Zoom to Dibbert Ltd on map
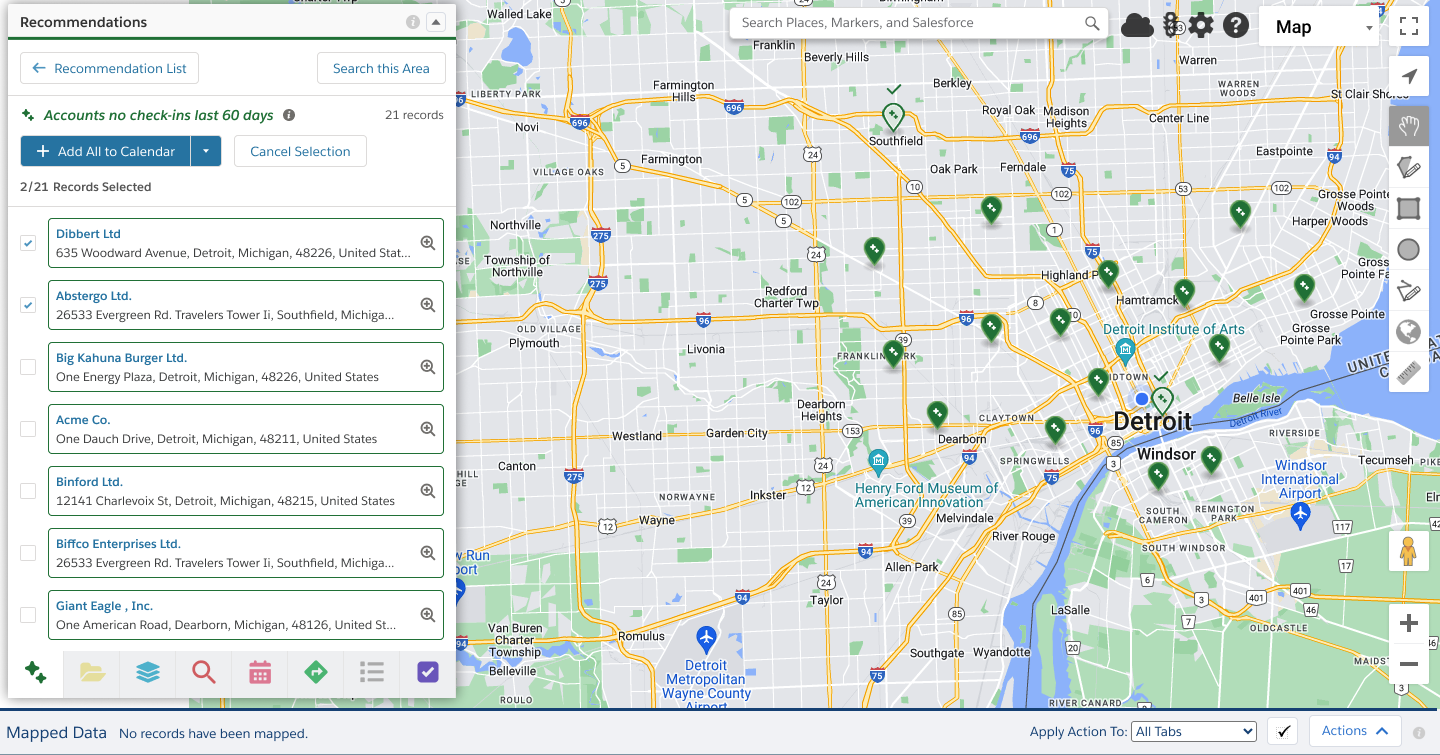This screenshot has height=755, width=1440. pyautogui.click(x=427, y=243)
